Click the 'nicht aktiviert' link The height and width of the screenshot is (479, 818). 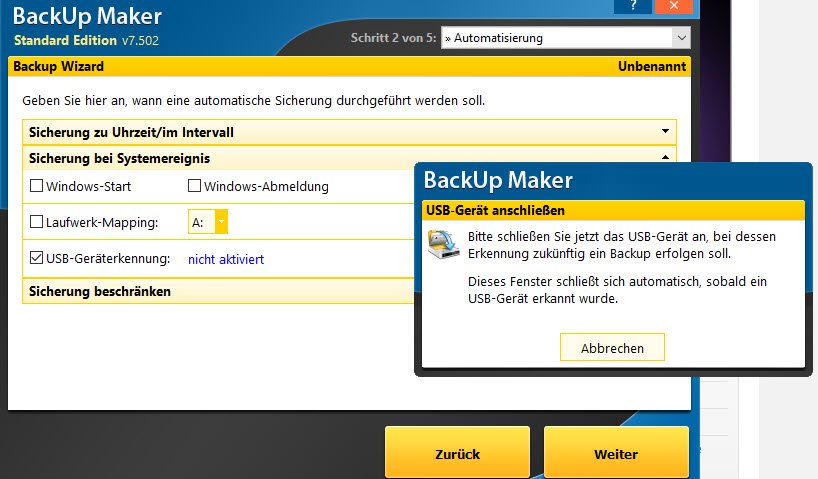pyautogui.click(x=226, y=259)
